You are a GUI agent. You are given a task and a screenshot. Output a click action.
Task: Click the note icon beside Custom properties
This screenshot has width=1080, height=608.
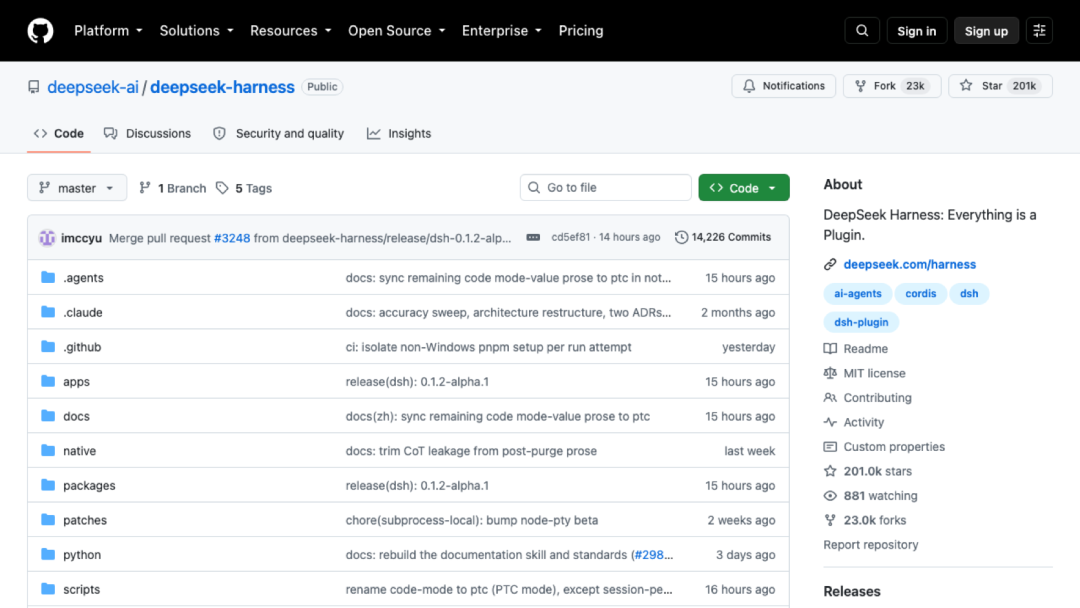[x=830, y=447]
